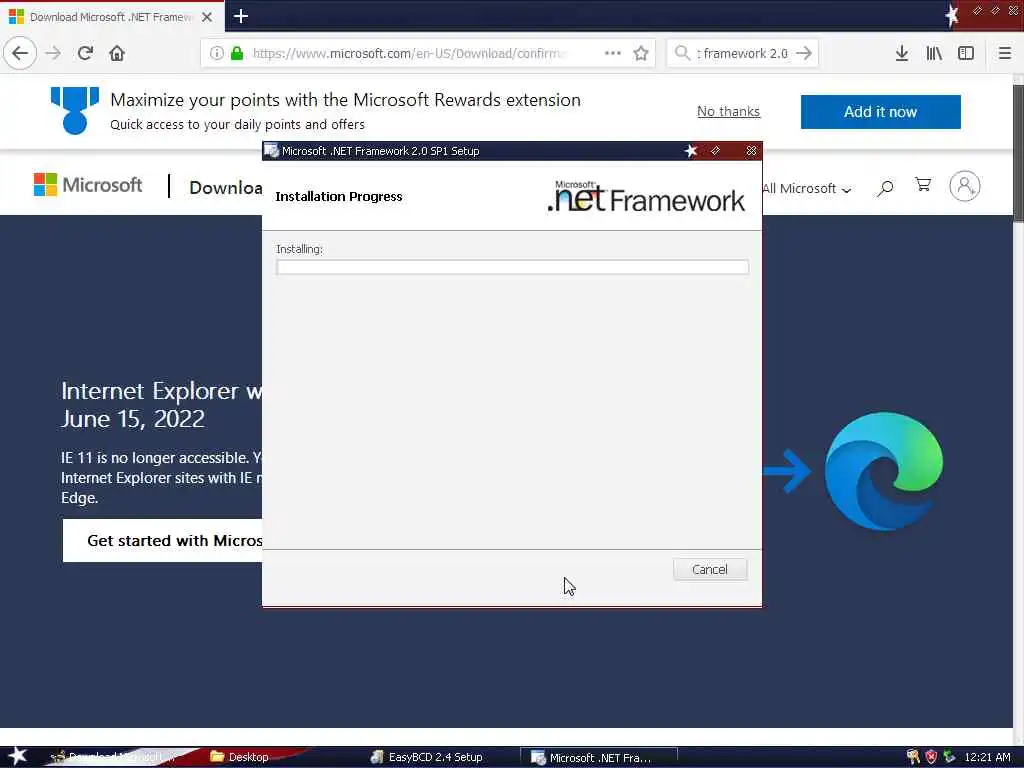Click the green padlock security icon
The image size is (1024, 768).
click(x=237, y=53)
